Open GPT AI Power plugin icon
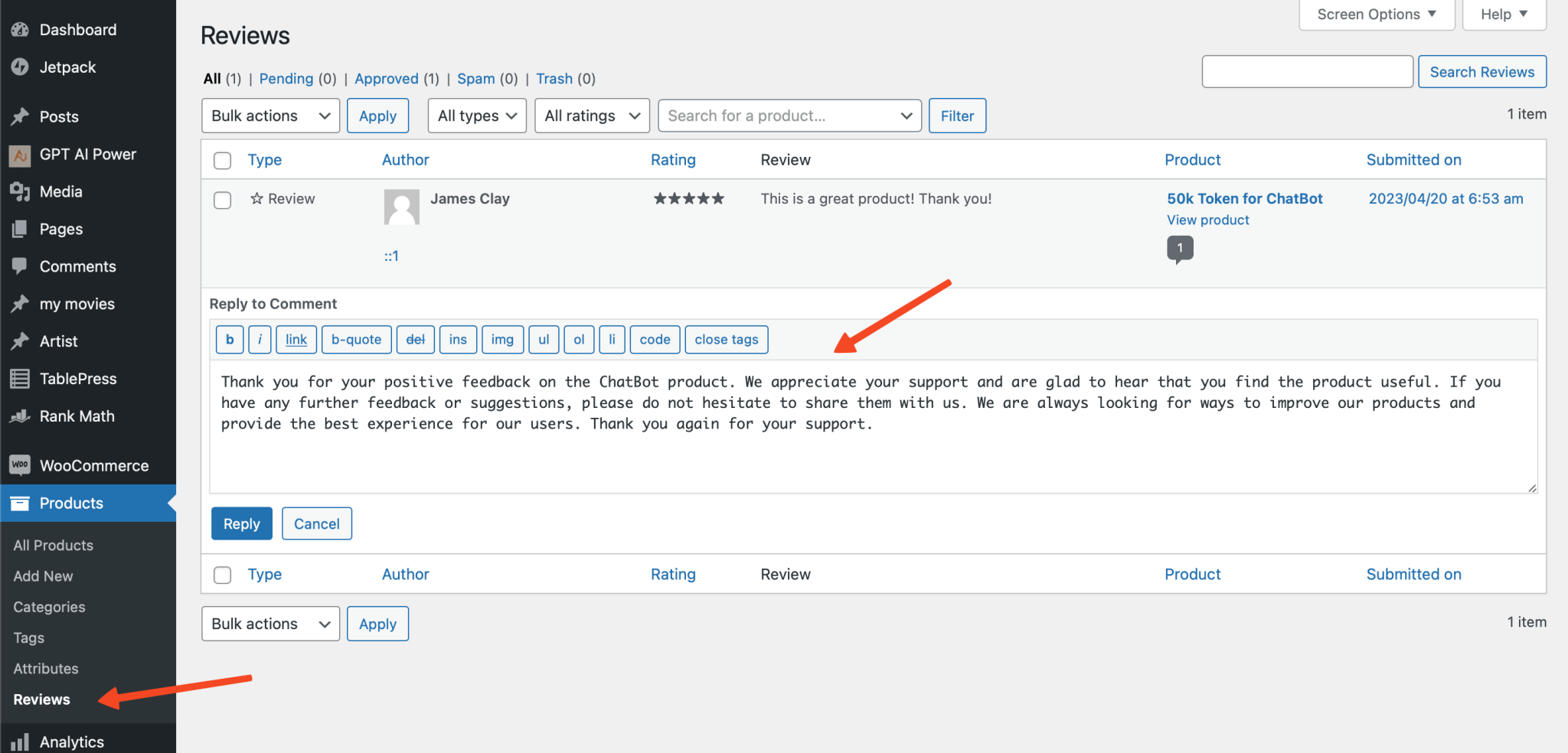 (20, 155)
